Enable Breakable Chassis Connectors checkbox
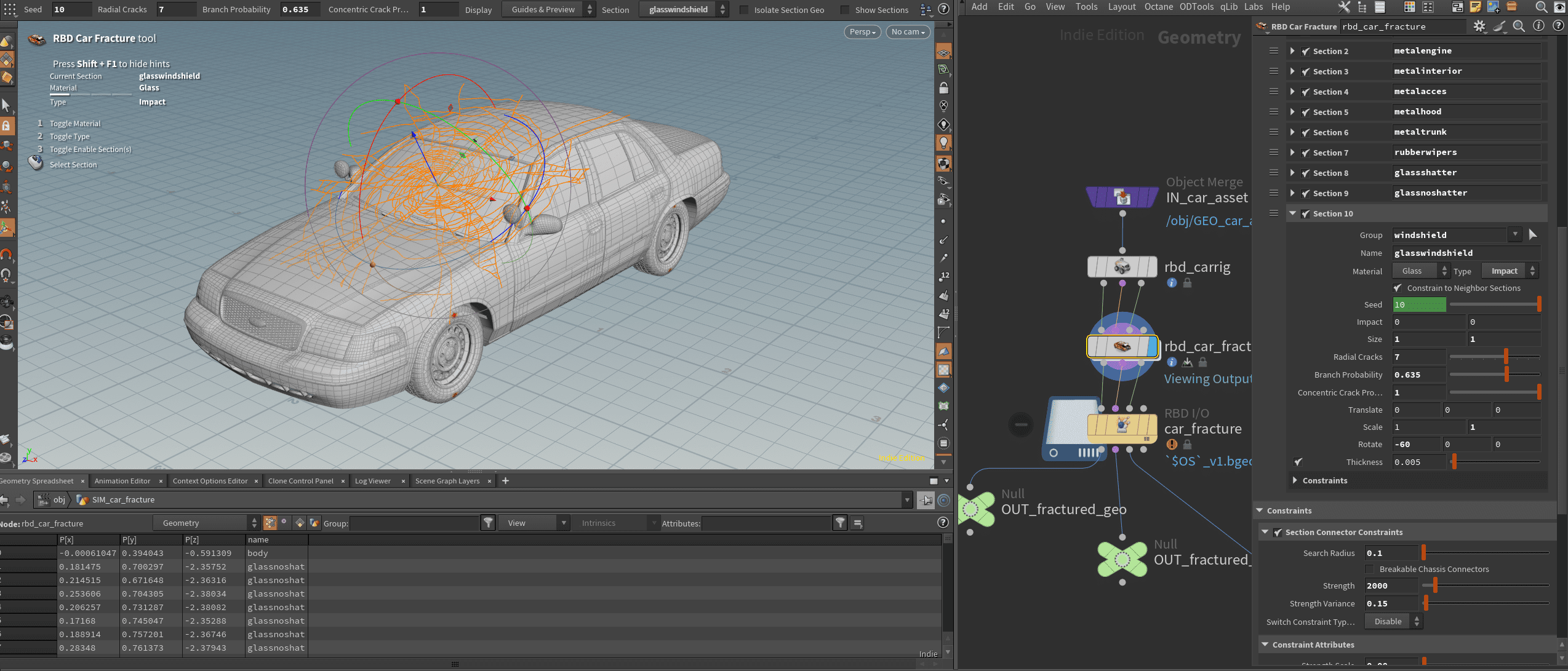Image resolution: width=1568 pixels, height=671 pixels. (1370, 569)
